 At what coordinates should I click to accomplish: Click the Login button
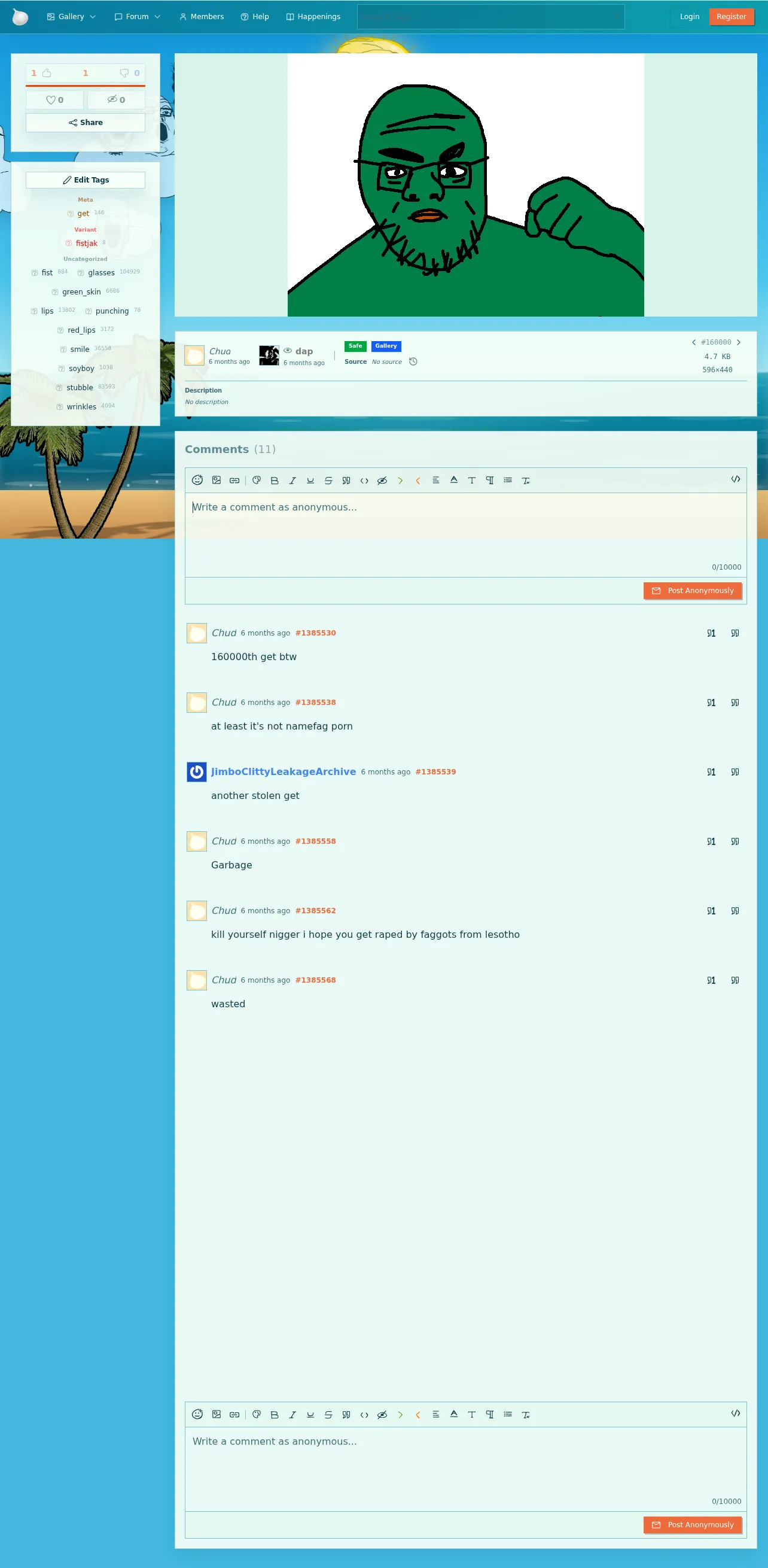[x=690, y=16]
